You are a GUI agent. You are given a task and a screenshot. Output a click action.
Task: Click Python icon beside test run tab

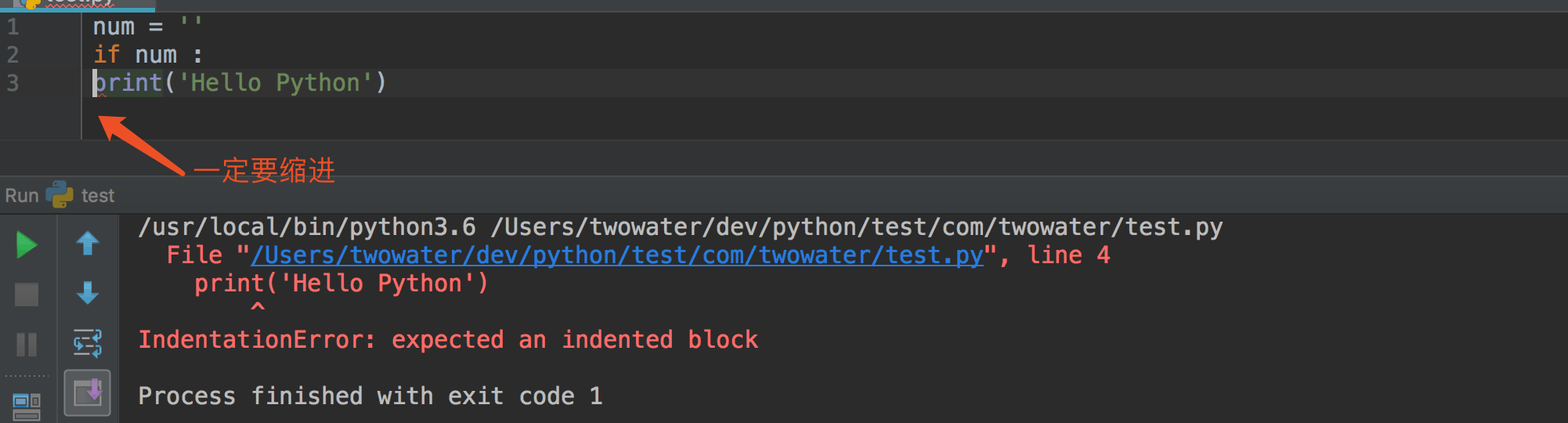coord(60,195)
